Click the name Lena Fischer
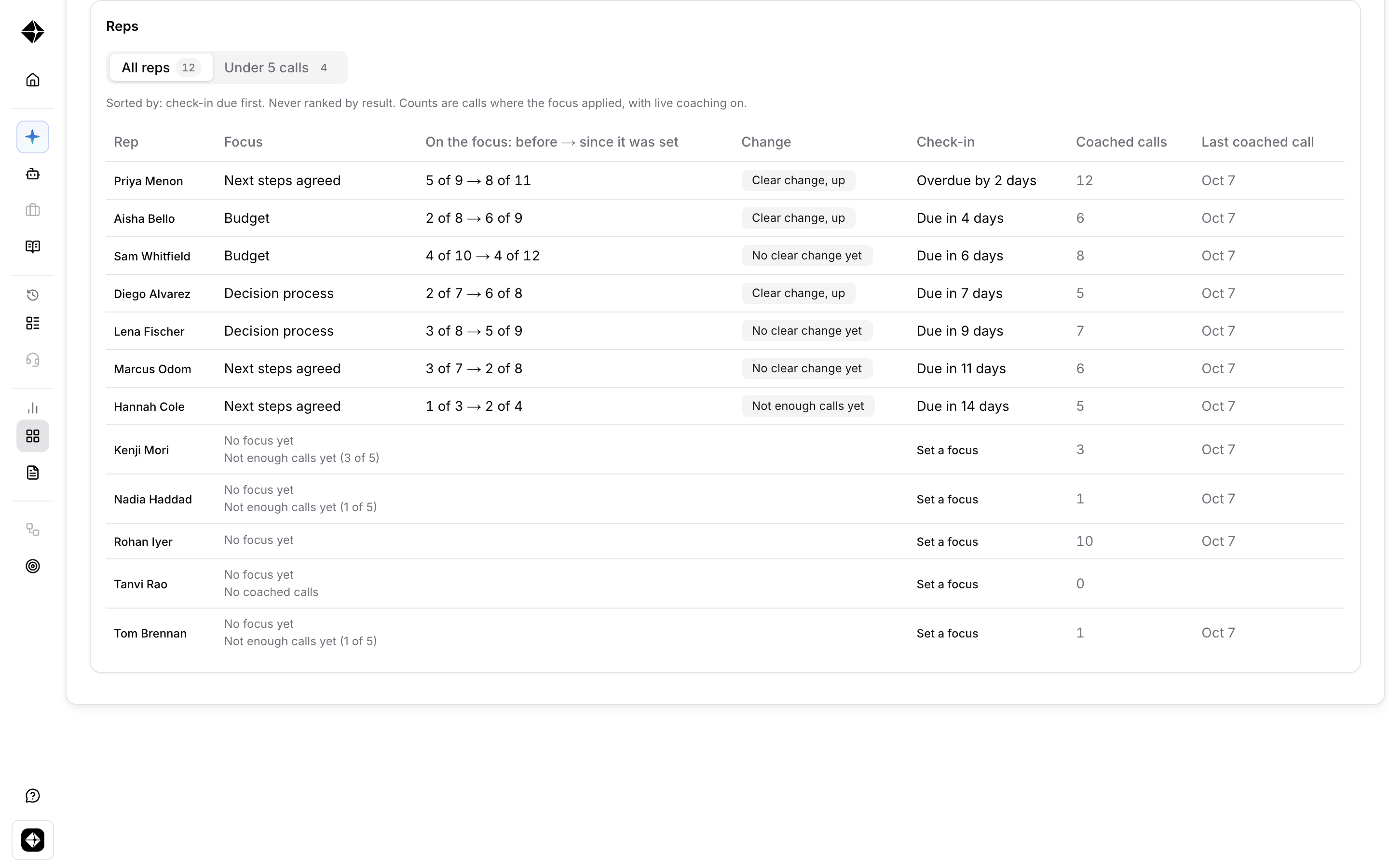The width and height of the screenshot is (1389, 868). click(x=149, y=332)
